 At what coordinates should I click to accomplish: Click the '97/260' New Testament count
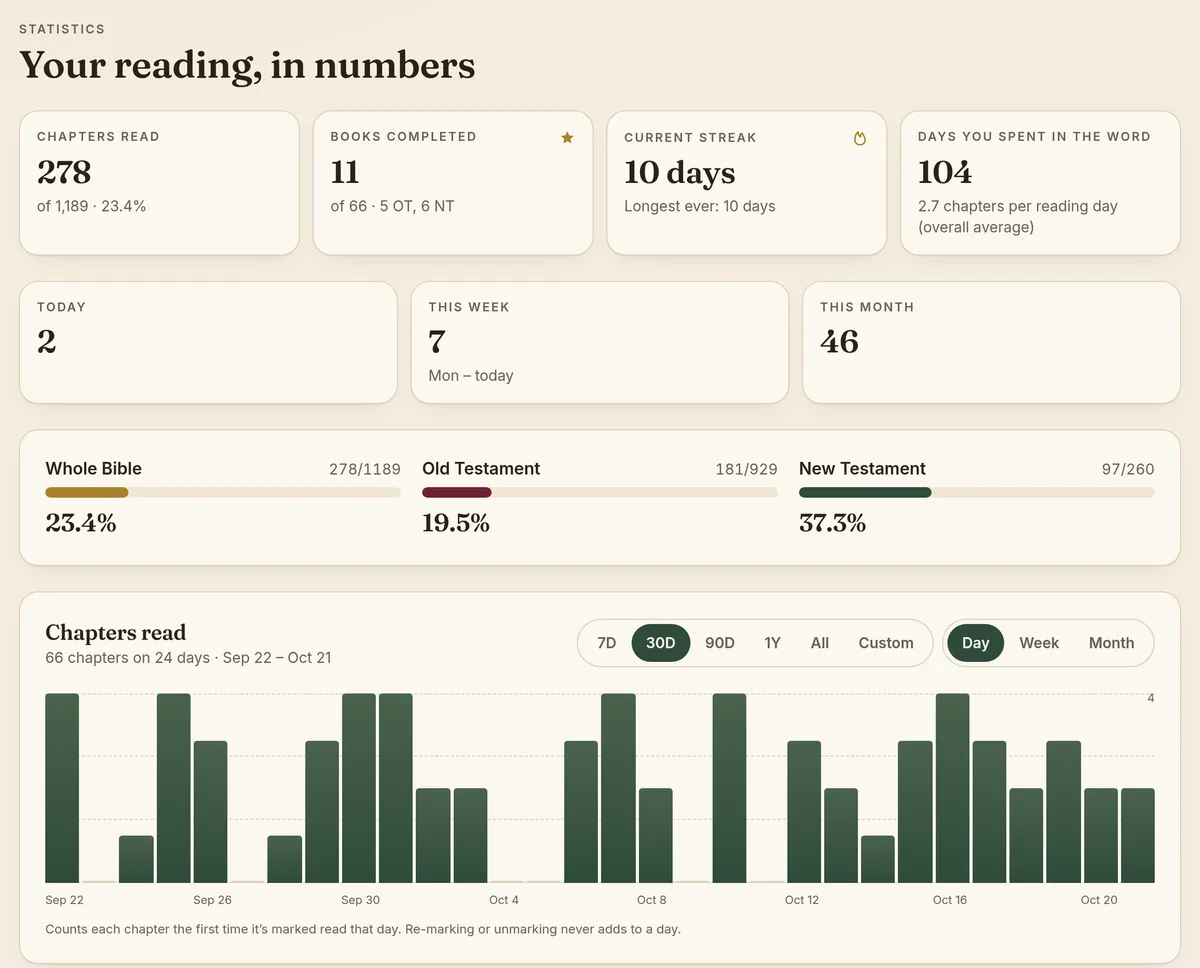[1128, 469]
